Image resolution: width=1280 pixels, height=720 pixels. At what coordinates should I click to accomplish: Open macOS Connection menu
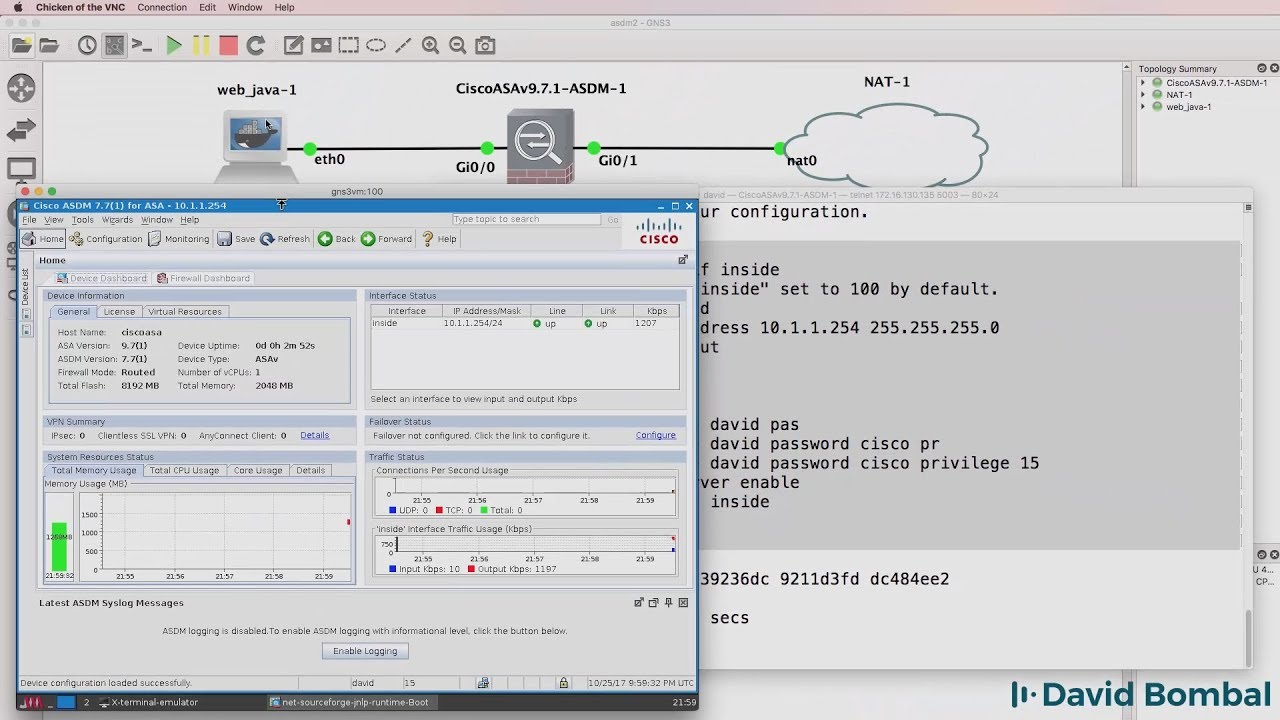click(x=162, y=7)
